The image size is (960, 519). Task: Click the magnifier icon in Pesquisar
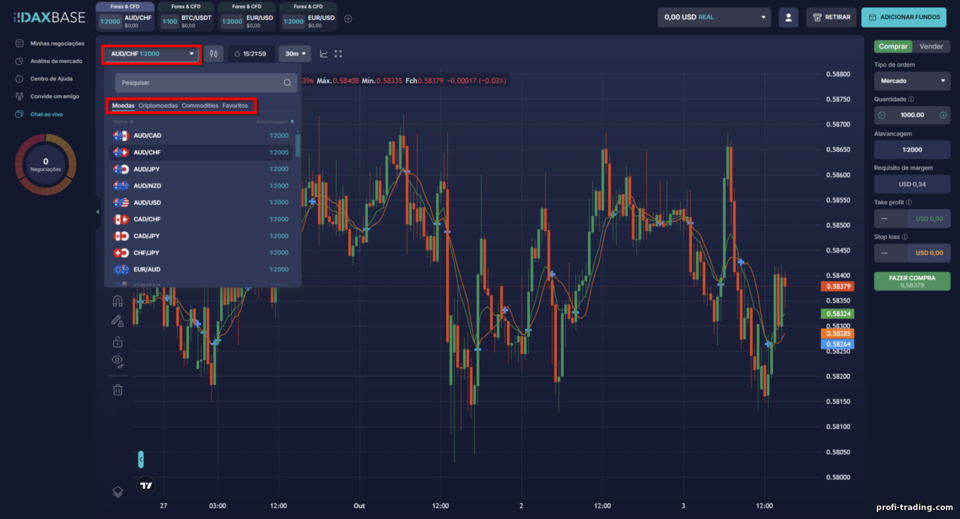287,83
